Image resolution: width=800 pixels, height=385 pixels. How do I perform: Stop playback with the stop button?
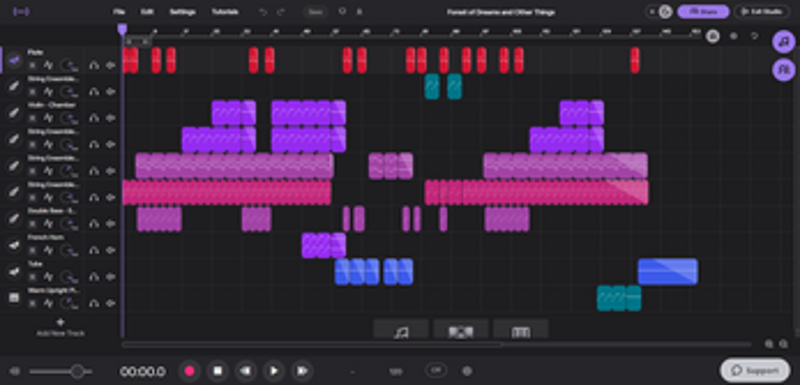217,371
